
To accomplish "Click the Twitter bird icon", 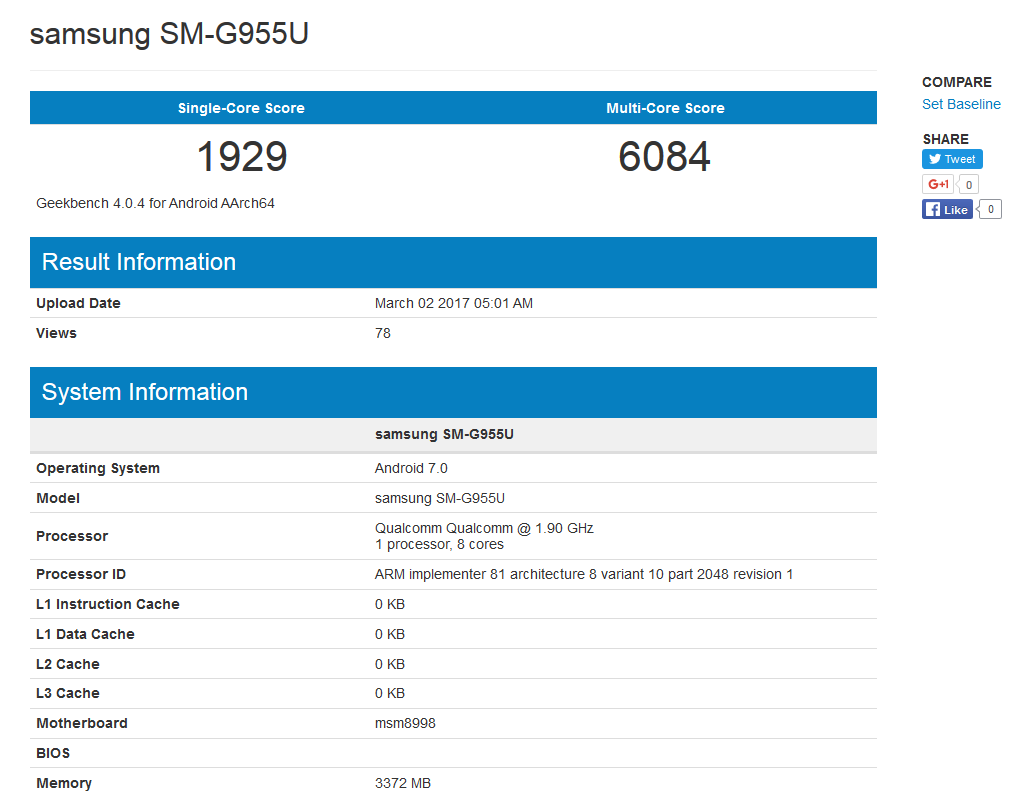I will (934, 159).
